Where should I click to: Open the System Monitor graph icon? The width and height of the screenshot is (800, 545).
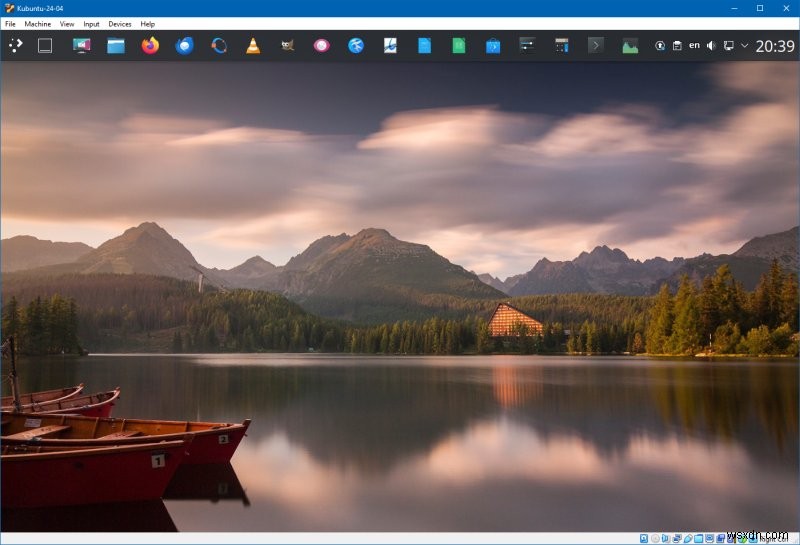[630, 46]
